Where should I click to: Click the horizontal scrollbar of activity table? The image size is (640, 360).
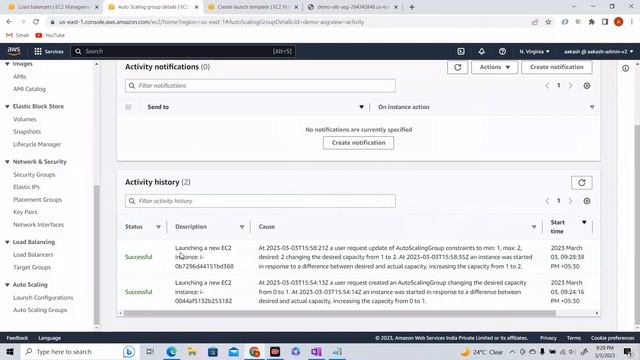pyautogui.click(x=340, y=313)
